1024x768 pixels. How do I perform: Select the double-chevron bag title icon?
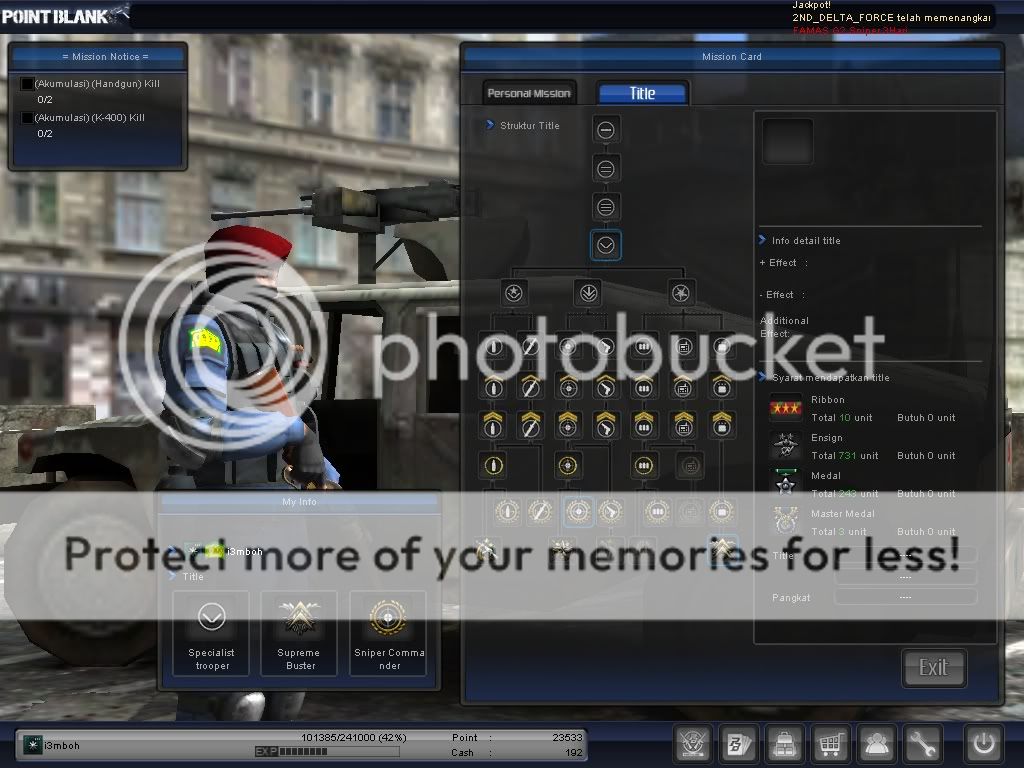722,424
